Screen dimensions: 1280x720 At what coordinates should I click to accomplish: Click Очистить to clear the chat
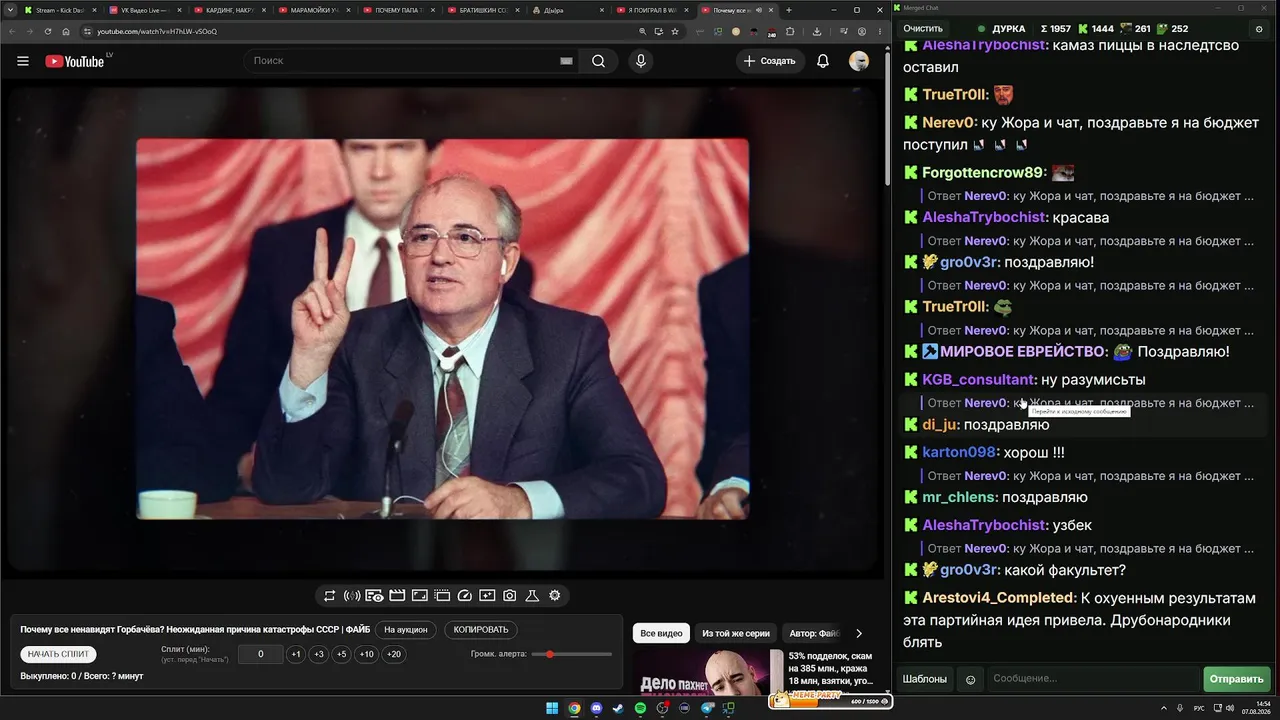923,29
